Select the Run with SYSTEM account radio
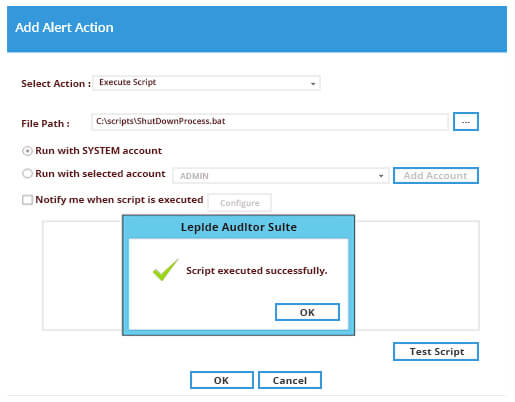 click(x=27, y=151)
